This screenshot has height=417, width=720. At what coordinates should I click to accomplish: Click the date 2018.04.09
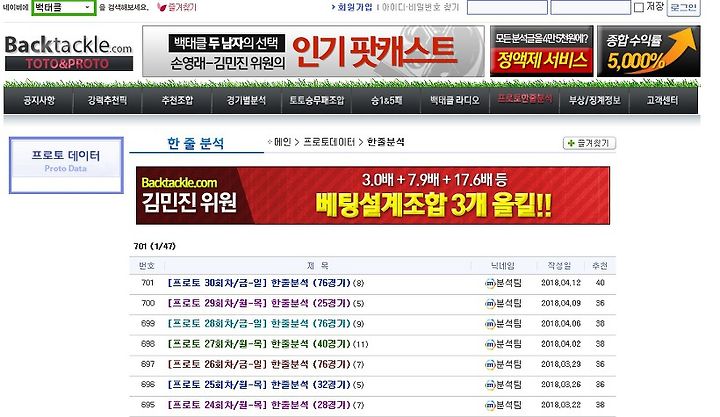561,303
